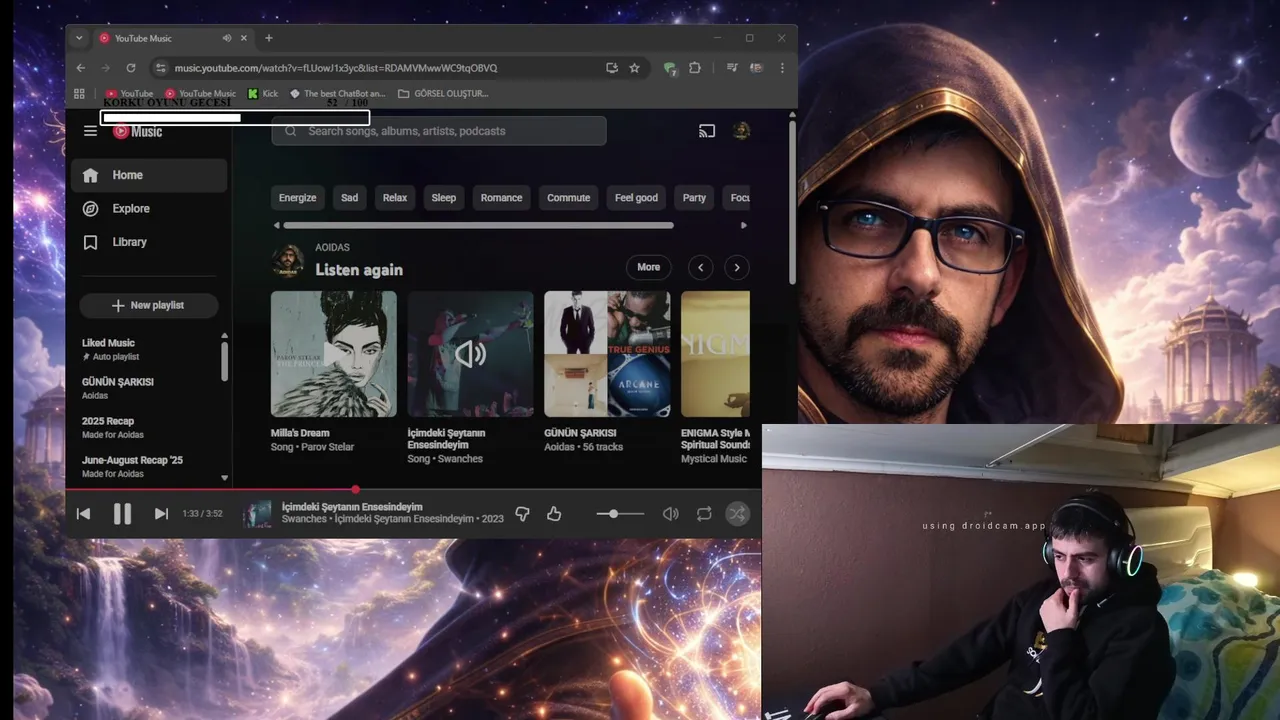The height and width of the screenshot is (720, 1280).
Task: Mute the player using the speaker icon
Action: [670, 514]
